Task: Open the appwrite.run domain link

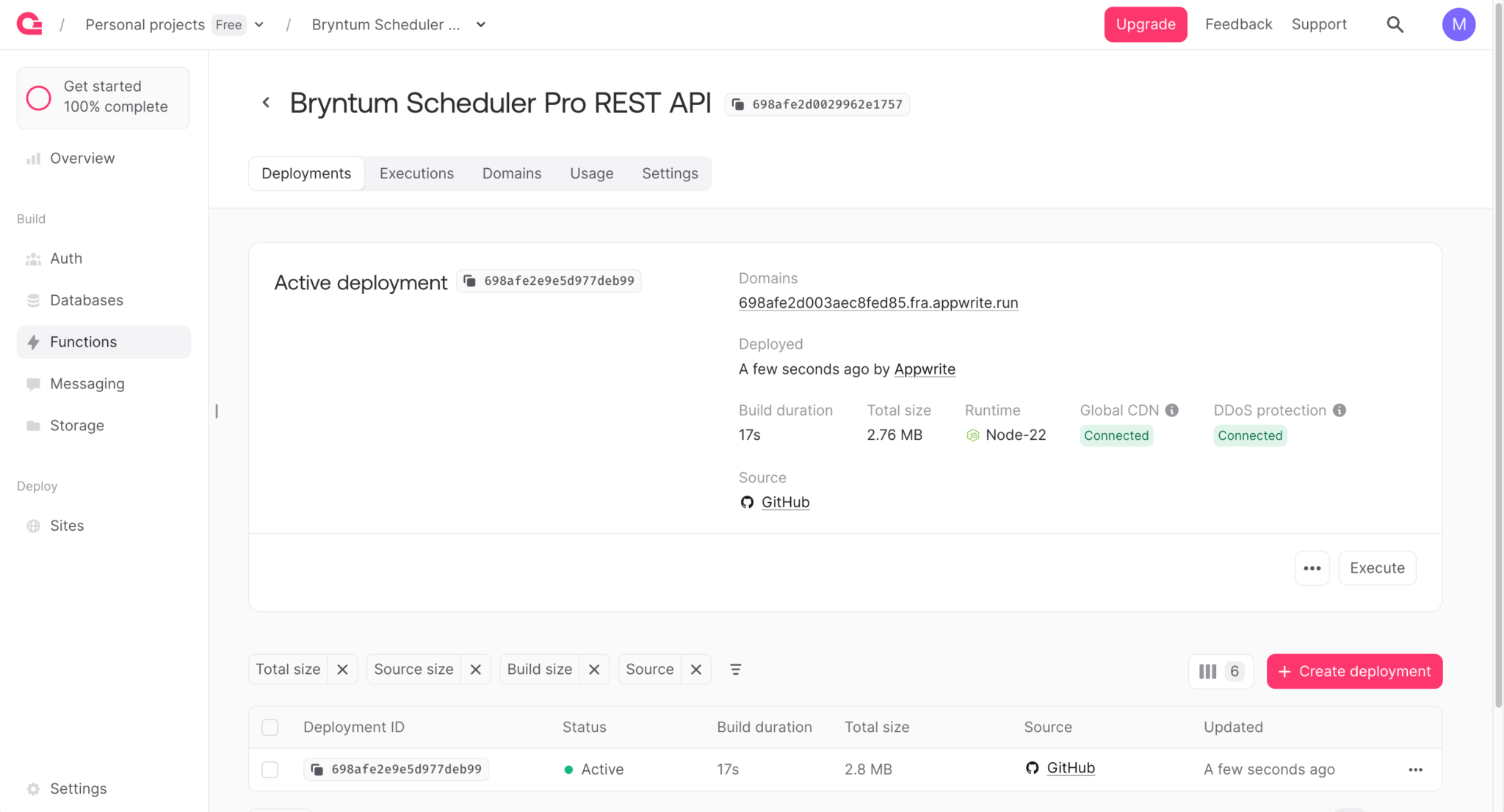Action: 878,302
